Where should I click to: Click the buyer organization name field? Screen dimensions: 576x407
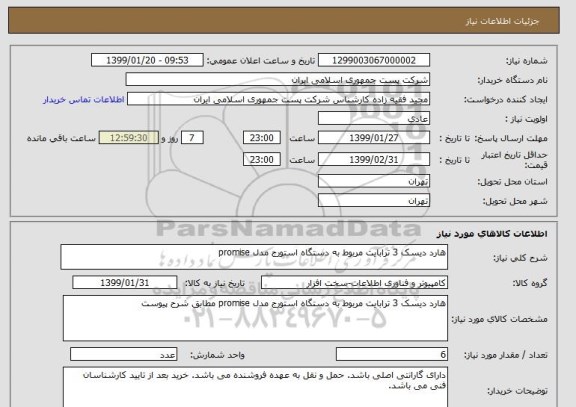pos(278,80)
